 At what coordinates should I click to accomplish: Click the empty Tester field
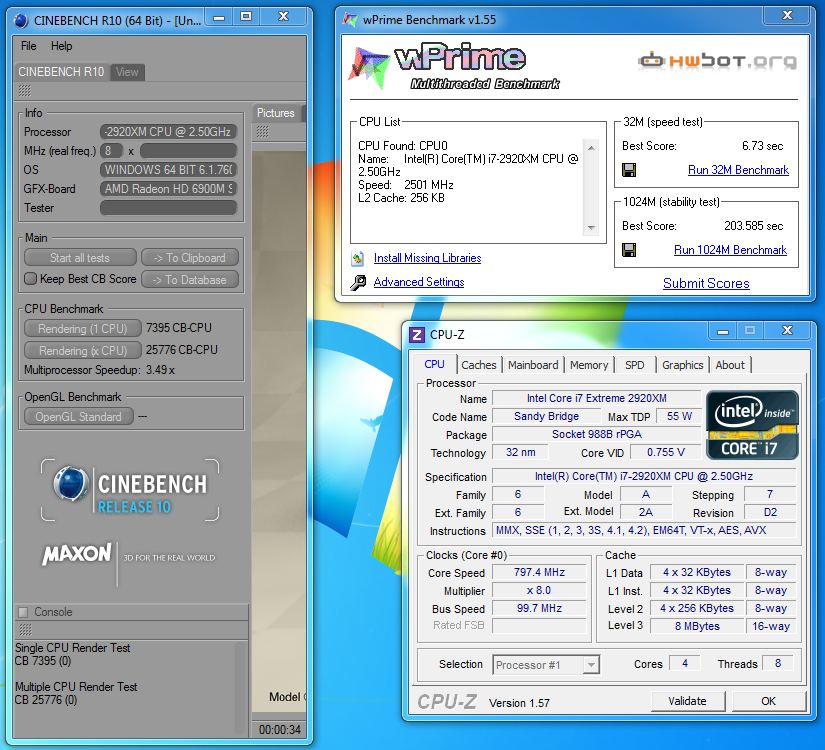(x=168, y=208)
